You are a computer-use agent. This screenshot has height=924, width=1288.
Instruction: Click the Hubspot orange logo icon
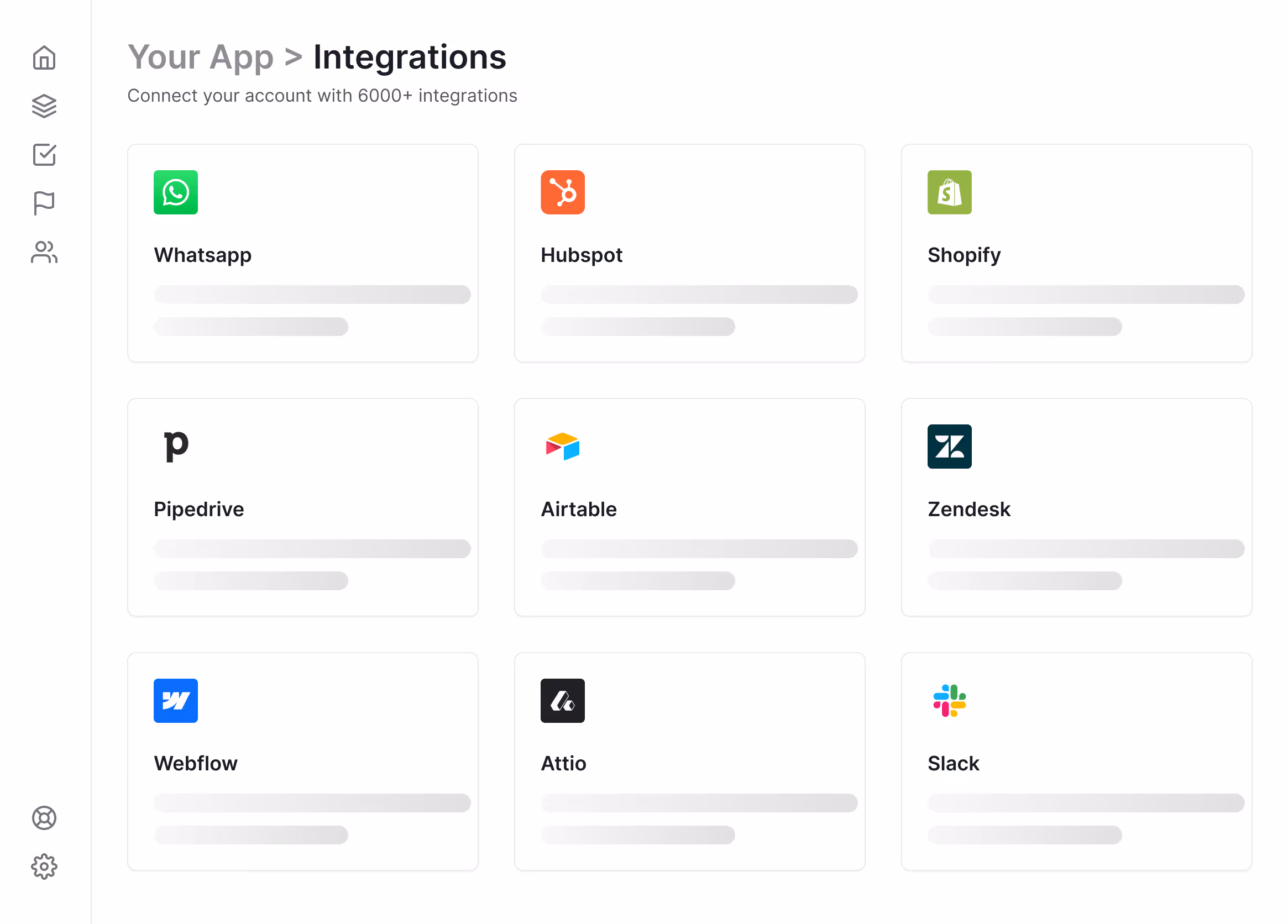click(562, 192)
